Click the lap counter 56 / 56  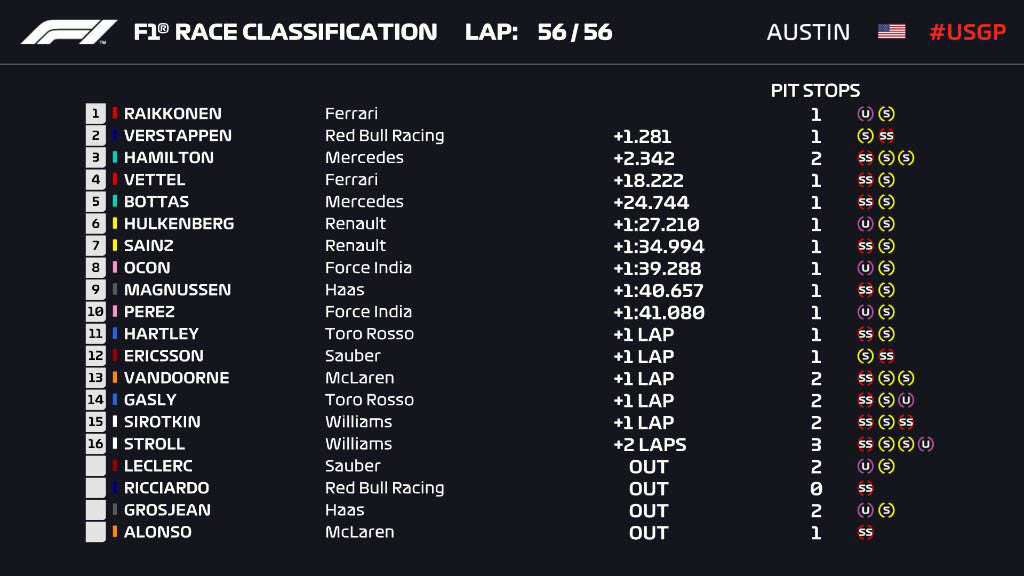click(575, 32)
